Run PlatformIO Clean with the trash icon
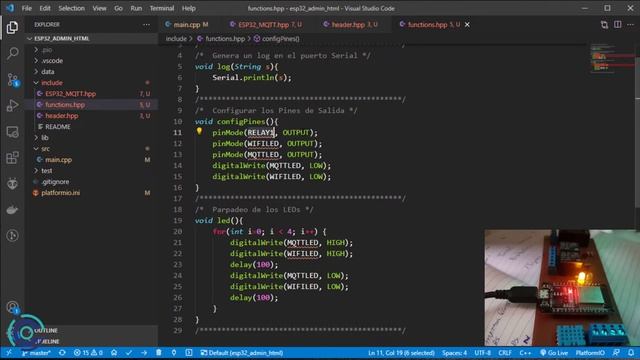This screenshot has height=360, width=640. click(x=159, y=353)
